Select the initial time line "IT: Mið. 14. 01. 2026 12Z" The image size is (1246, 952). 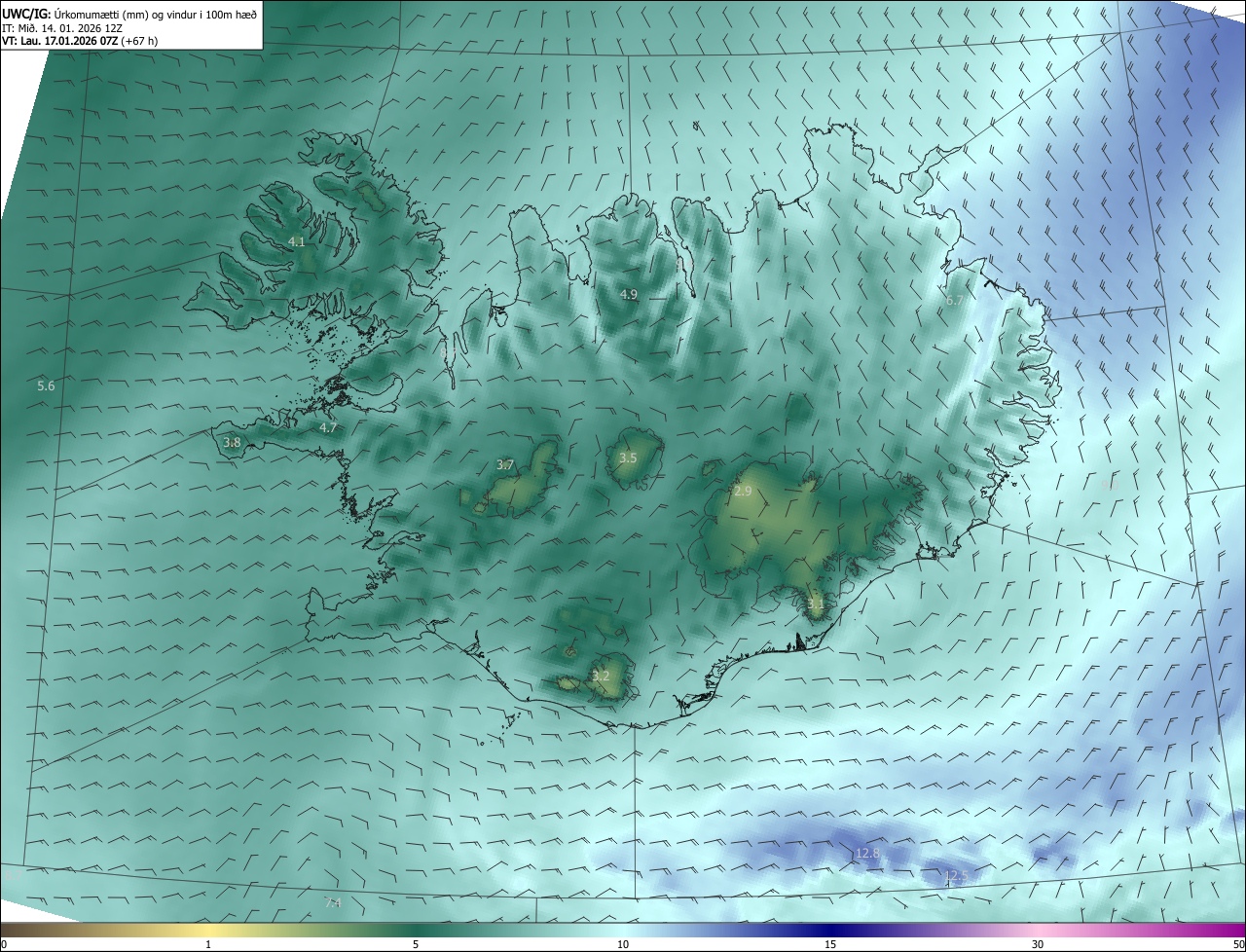pos(61,28)
